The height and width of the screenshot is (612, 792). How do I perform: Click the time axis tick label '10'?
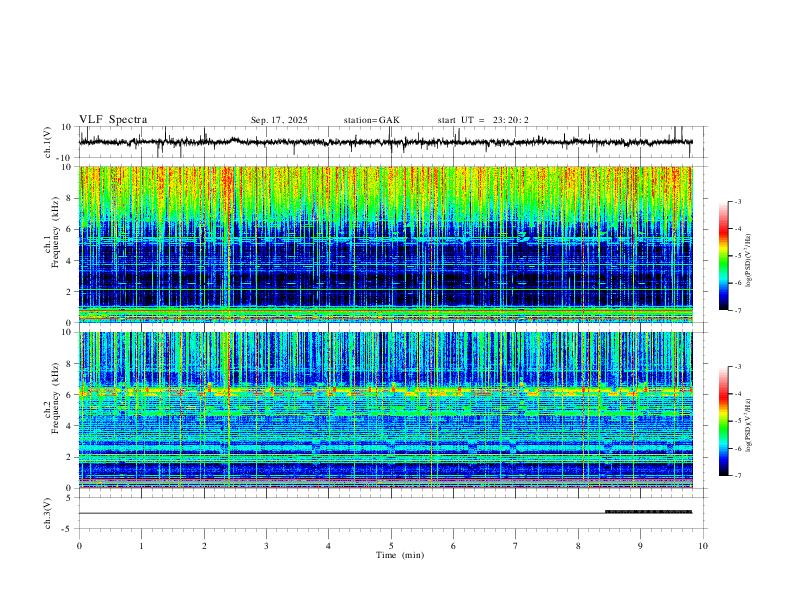coord(703,546)
